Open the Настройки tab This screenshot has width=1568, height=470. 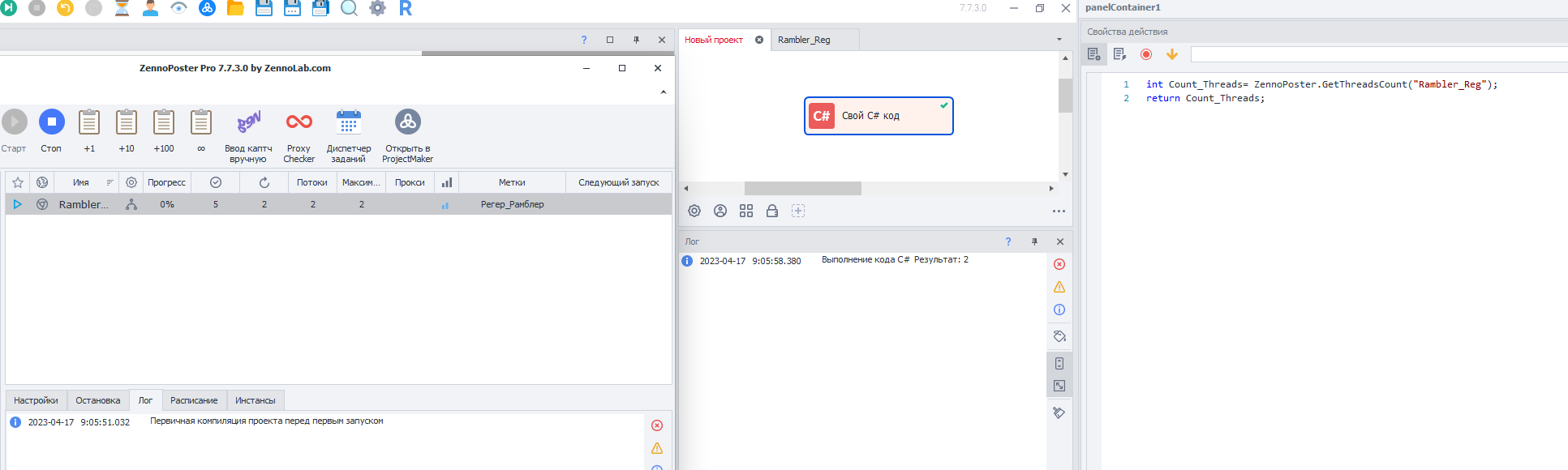click(36, 400)
